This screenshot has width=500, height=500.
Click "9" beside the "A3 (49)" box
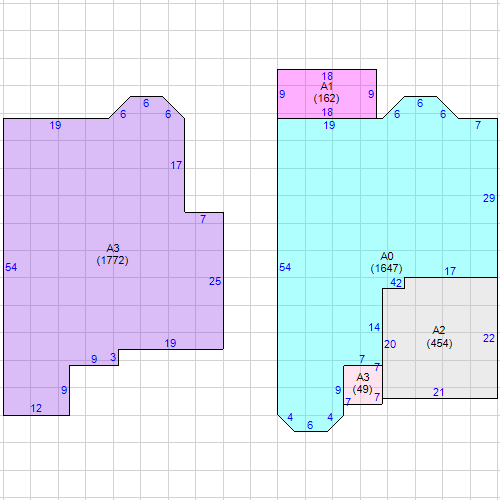pos(338,390)
